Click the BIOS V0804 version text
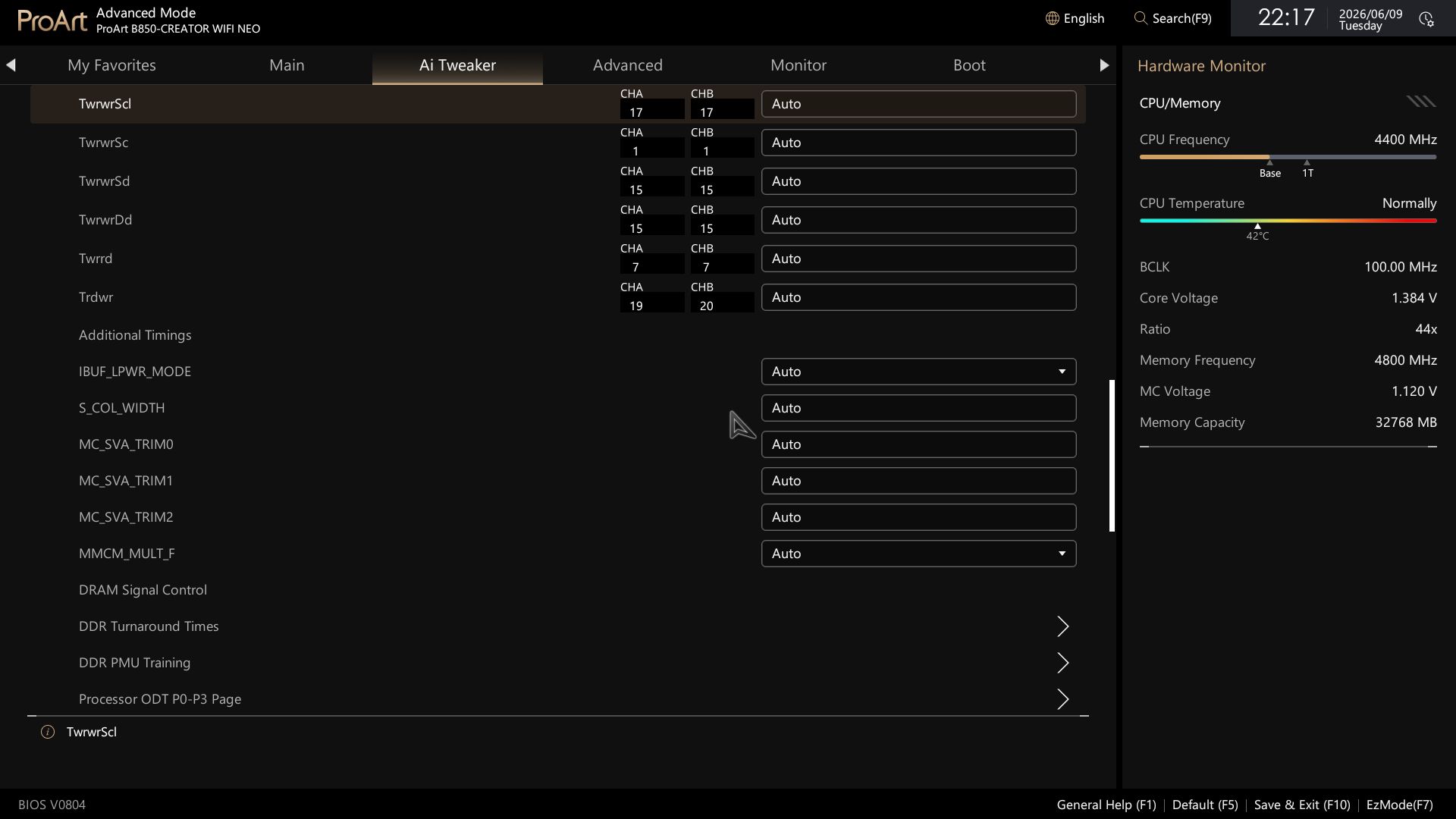This screenshot has height=819, width=1456. point(52,805)
